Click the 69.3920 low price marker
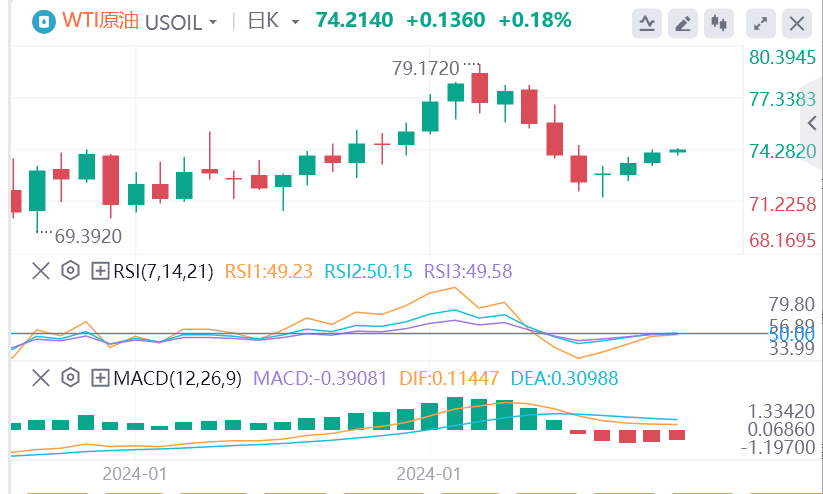Viewport: 823px width, 494px height. pos(87,237)
